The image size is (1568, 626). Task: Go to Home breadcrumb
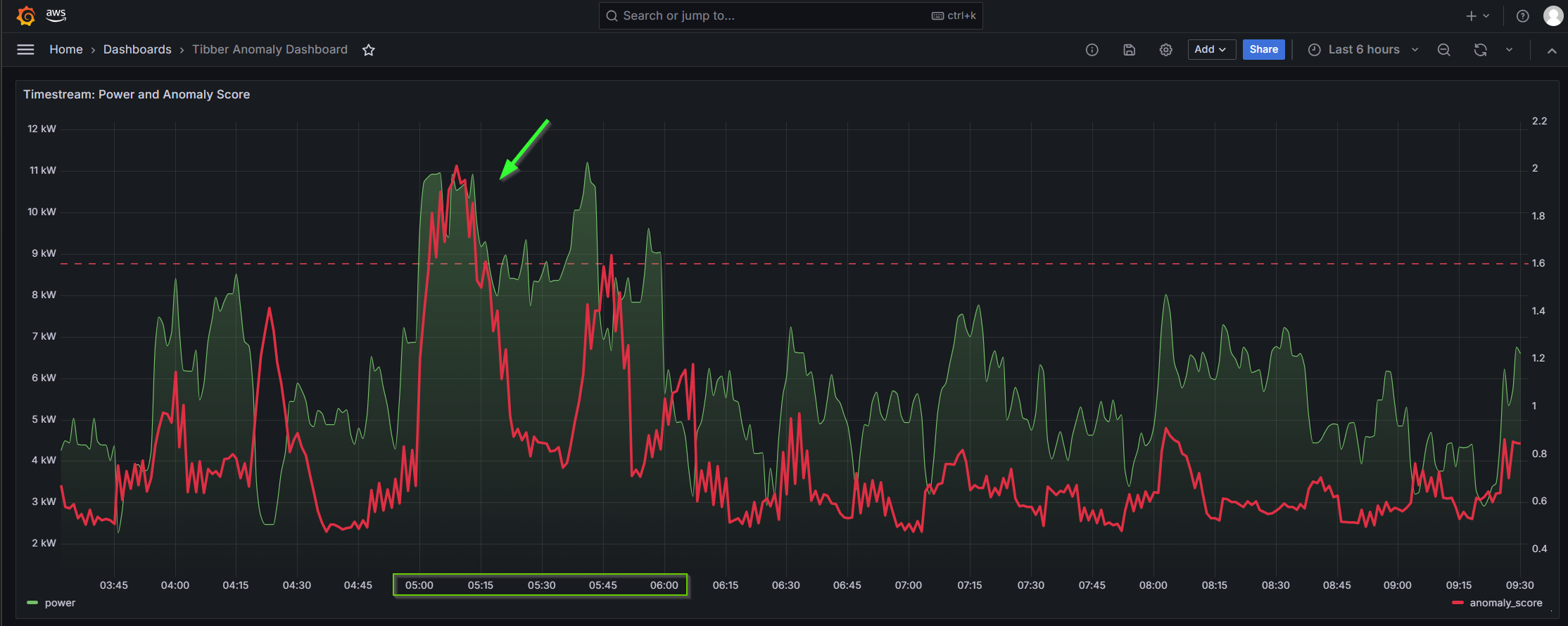point(66,49)
